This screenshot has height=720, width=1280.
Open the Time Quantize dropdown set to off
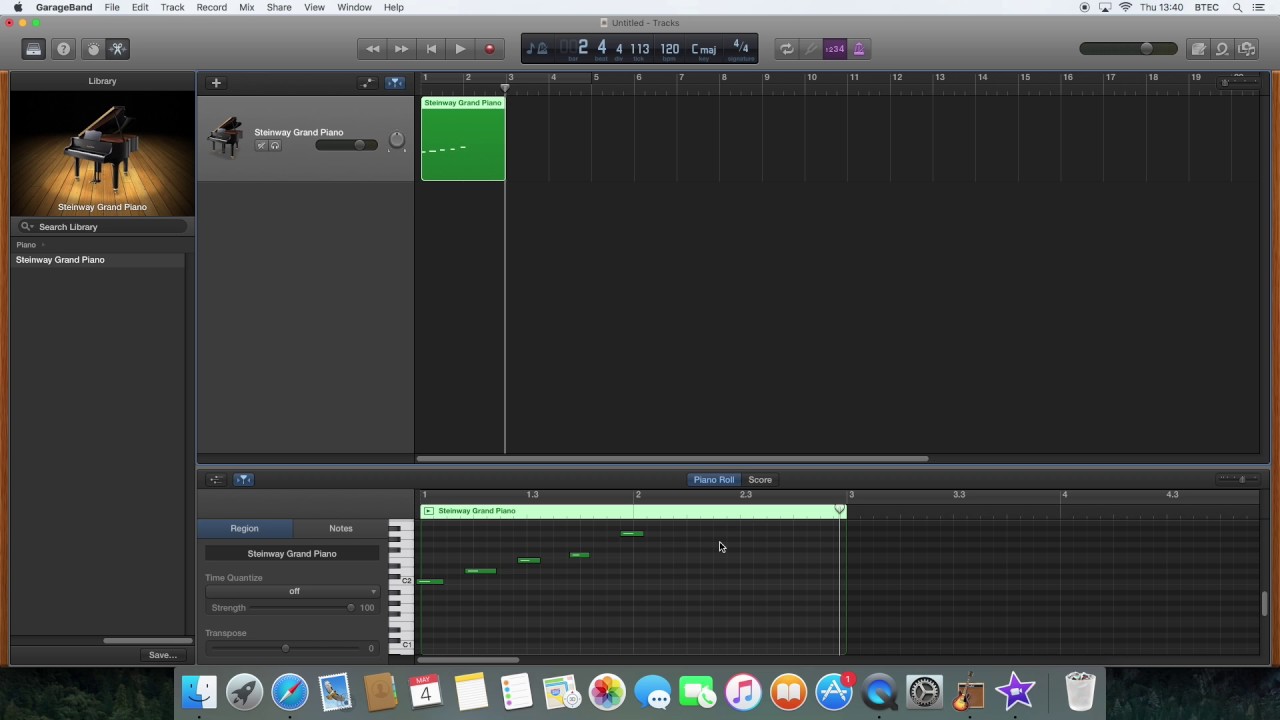[292, 592]
